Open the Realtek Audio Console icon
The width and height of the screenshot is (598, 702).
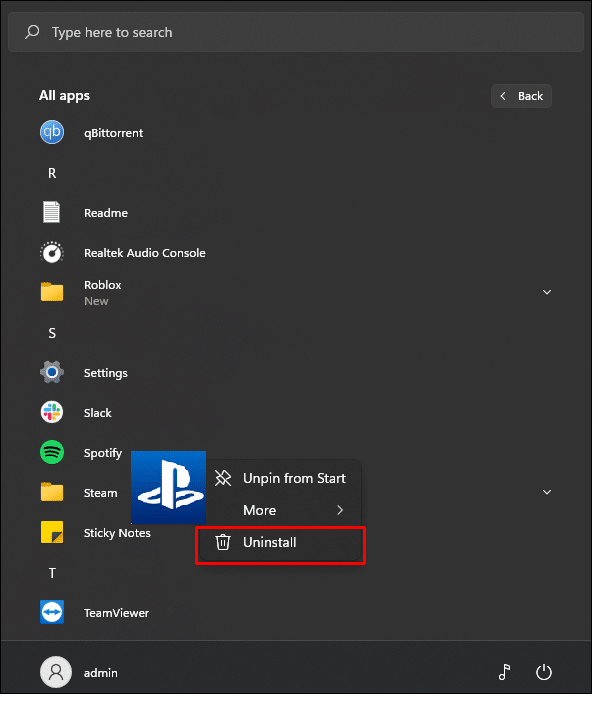[52, 253]
